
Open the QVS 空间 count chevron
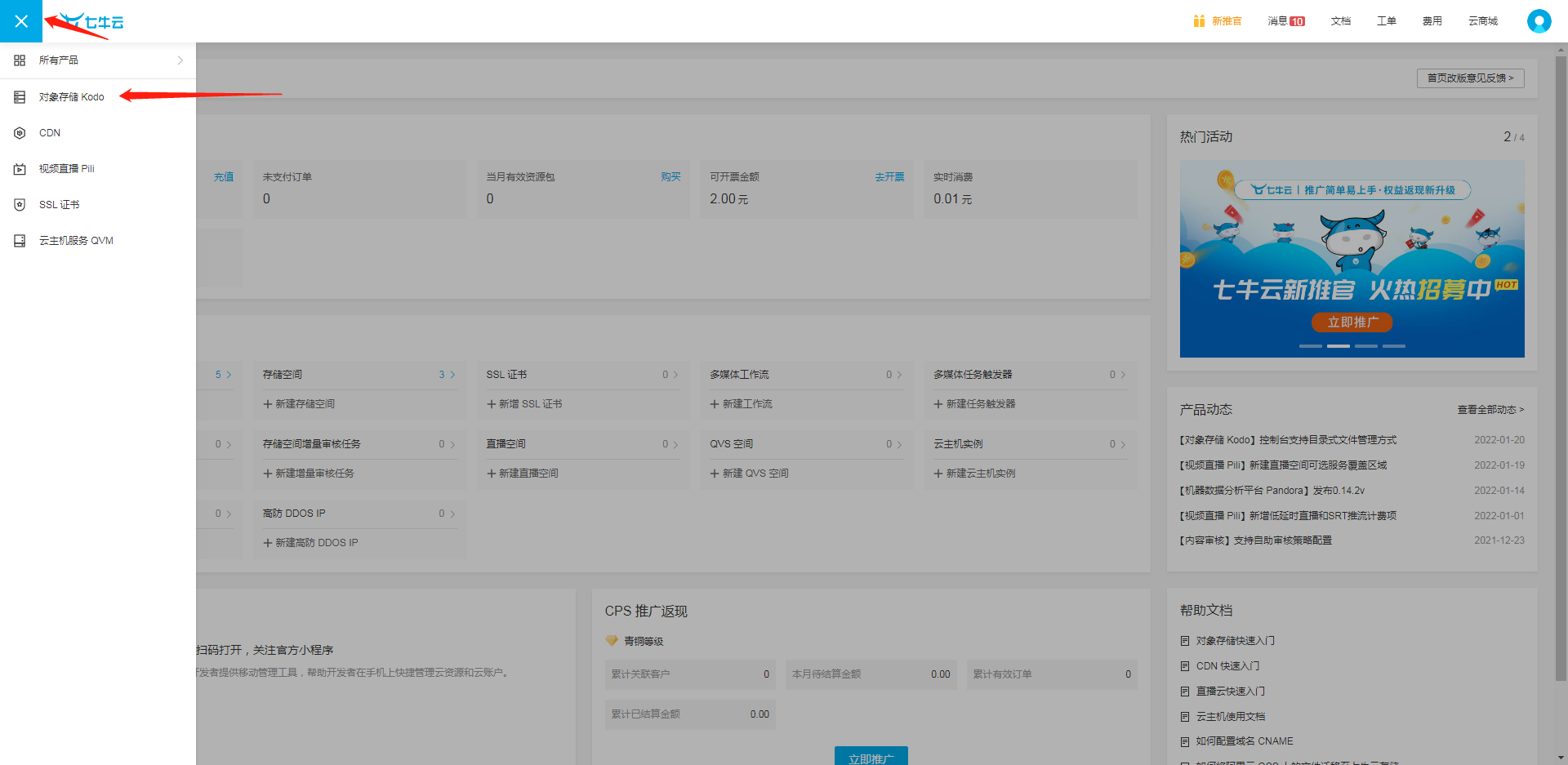(900, 444)
